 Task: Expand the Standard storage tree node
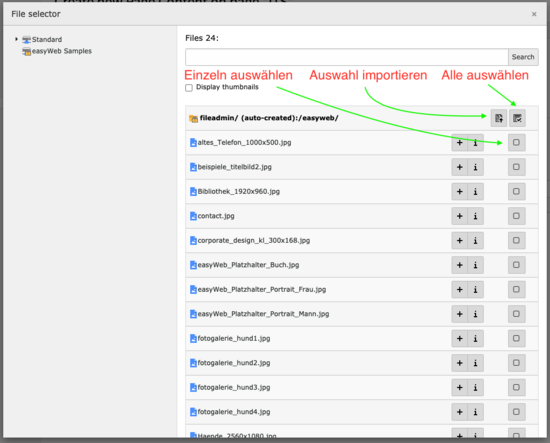click(x=16, y=39)
